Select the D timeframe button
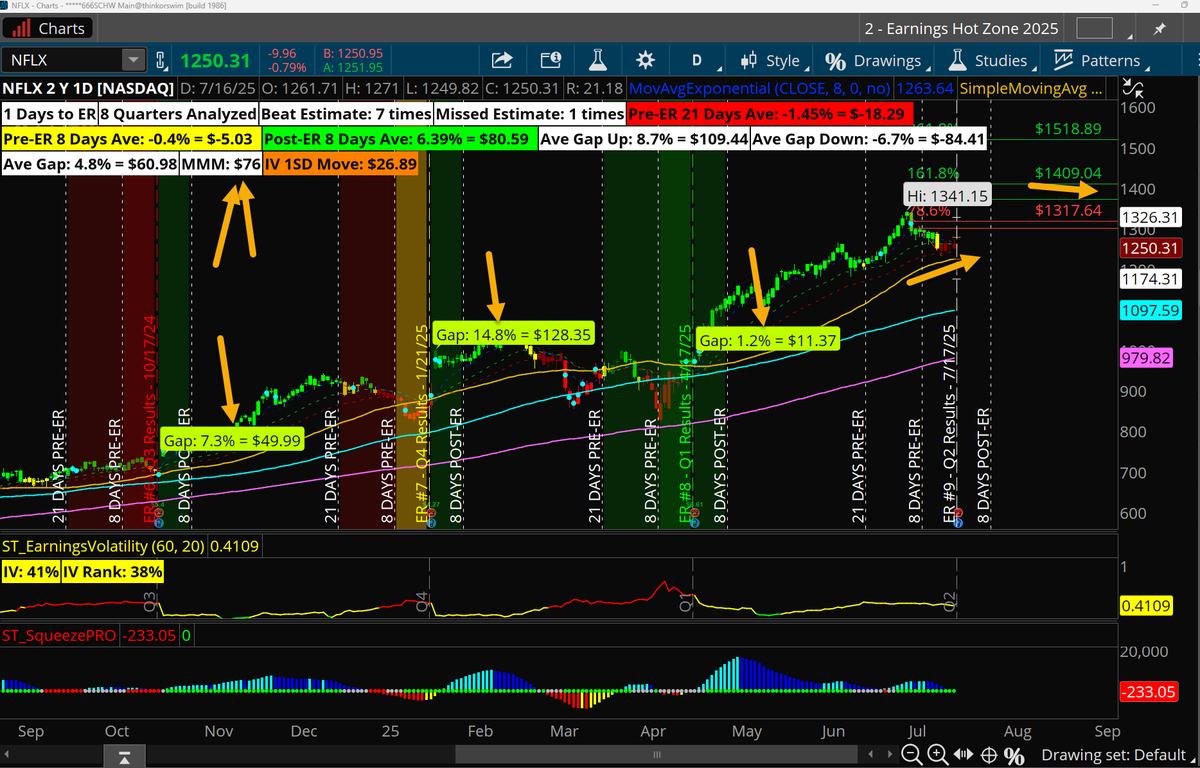Screen dimensions: 1200x768 coord(697,60)
